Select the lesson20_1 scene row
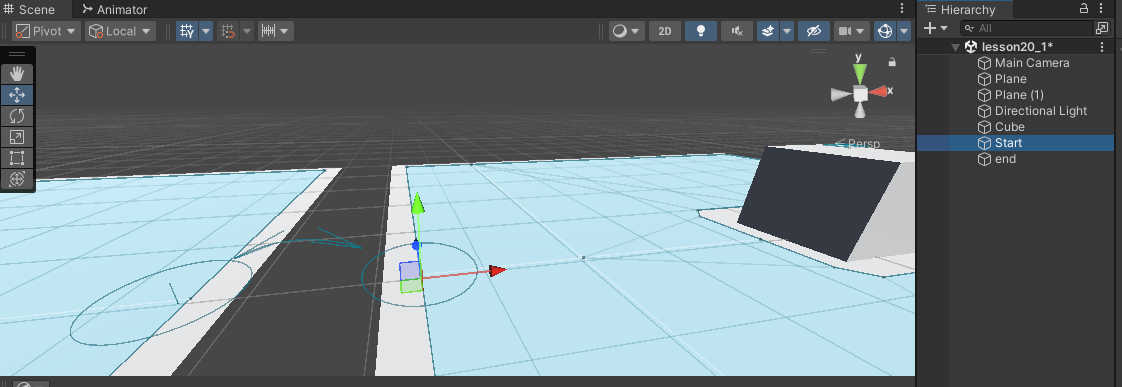 pos(1015,46)
